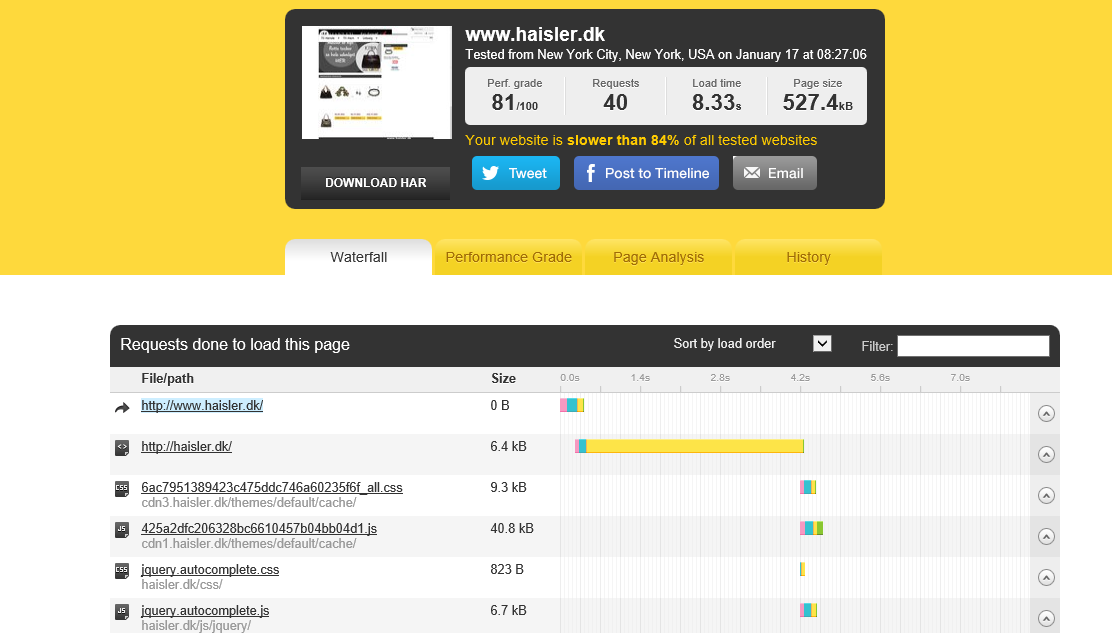Expand details for the _all.css row
The width and height of the screenshot is (1112, 633).
(1046, 495)
